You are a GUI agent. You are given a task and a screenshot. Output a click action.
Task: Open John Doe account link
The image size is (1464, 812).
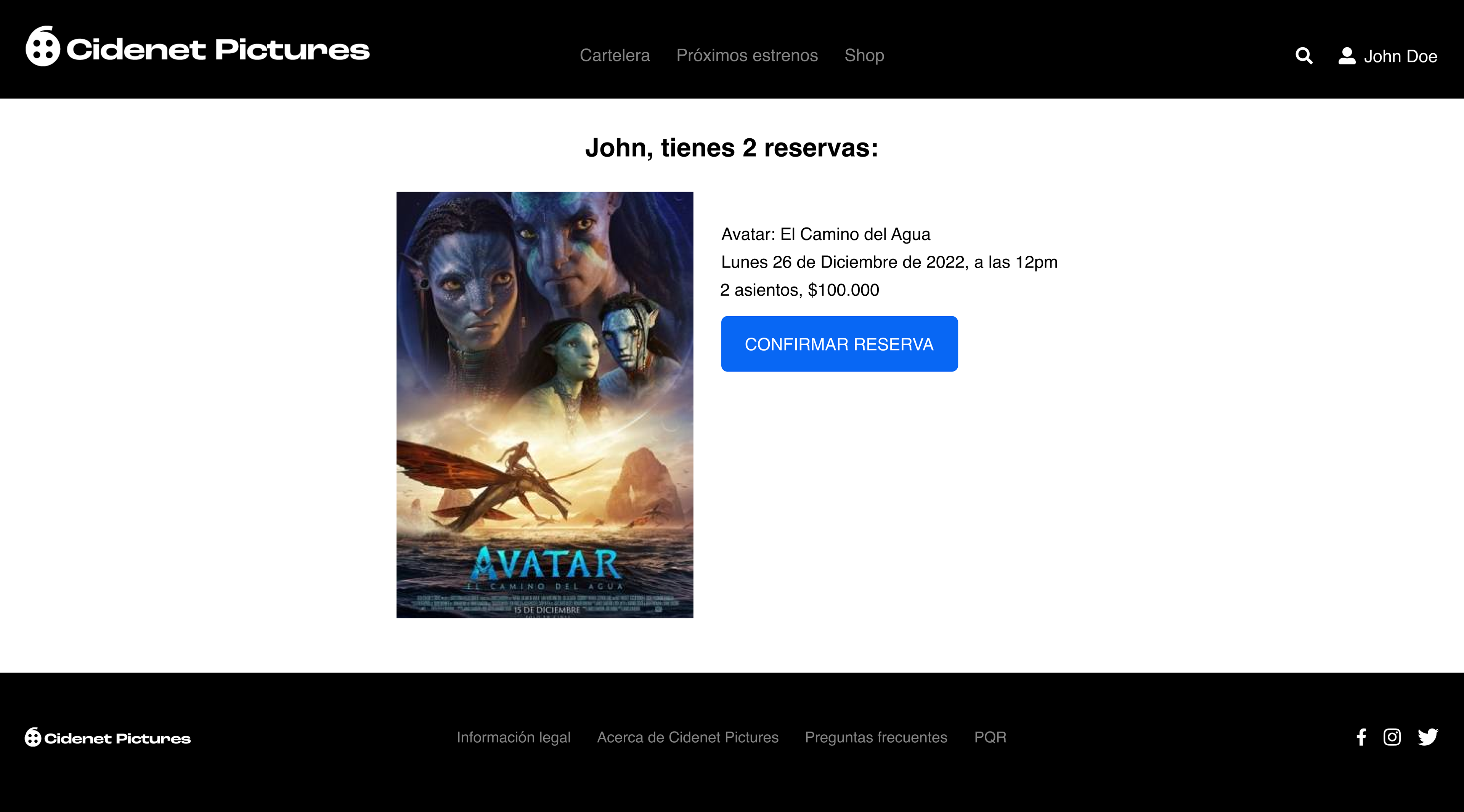pos(1400,56)
